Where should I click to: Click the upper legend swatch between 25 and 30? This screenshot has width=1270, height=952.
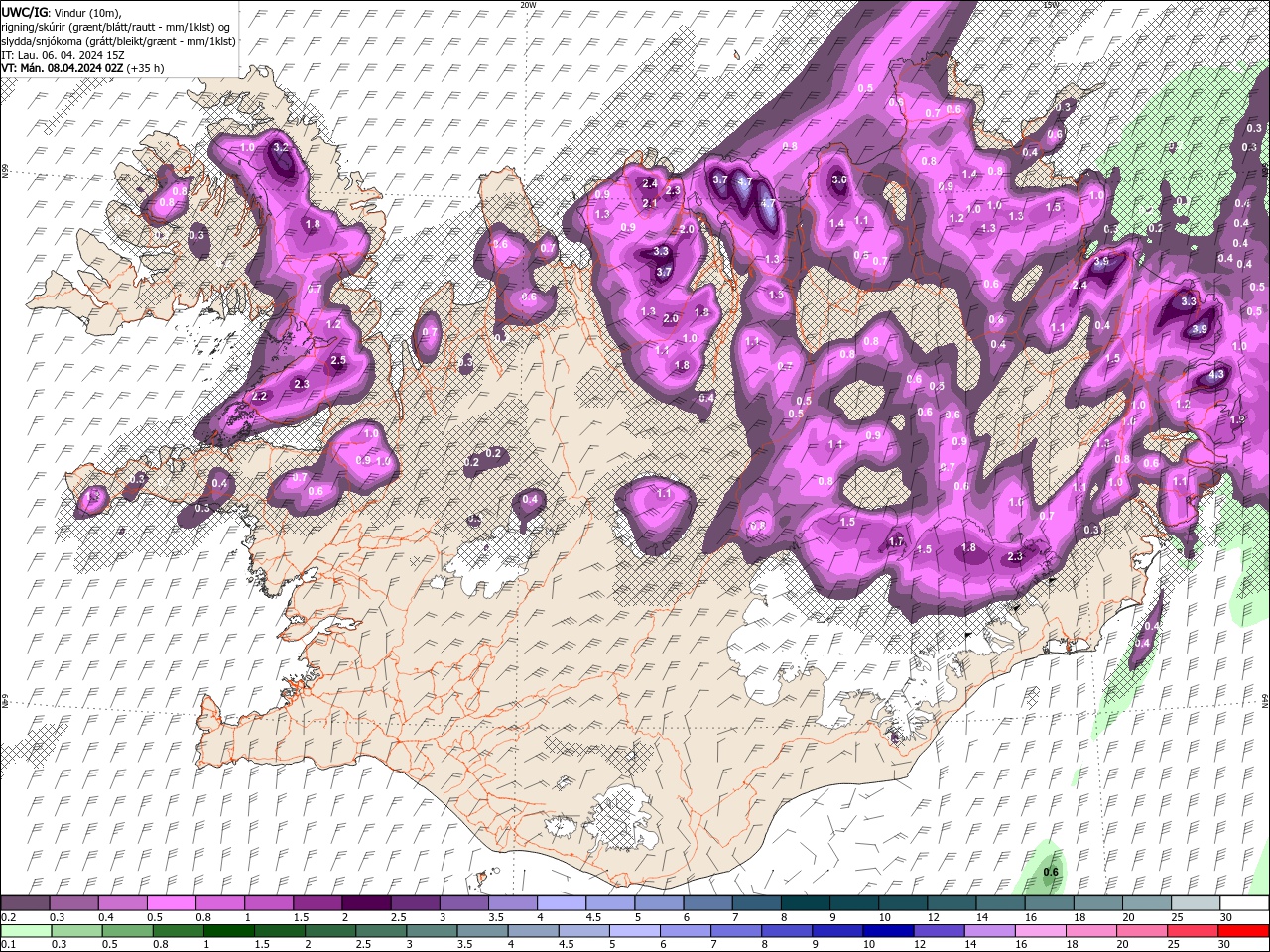point(1196,903)
